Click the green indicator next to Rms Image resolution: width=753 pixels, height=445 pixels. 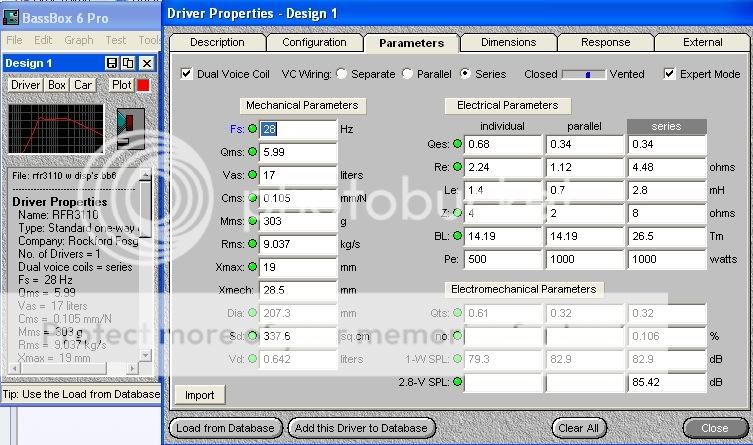(252, 244)
